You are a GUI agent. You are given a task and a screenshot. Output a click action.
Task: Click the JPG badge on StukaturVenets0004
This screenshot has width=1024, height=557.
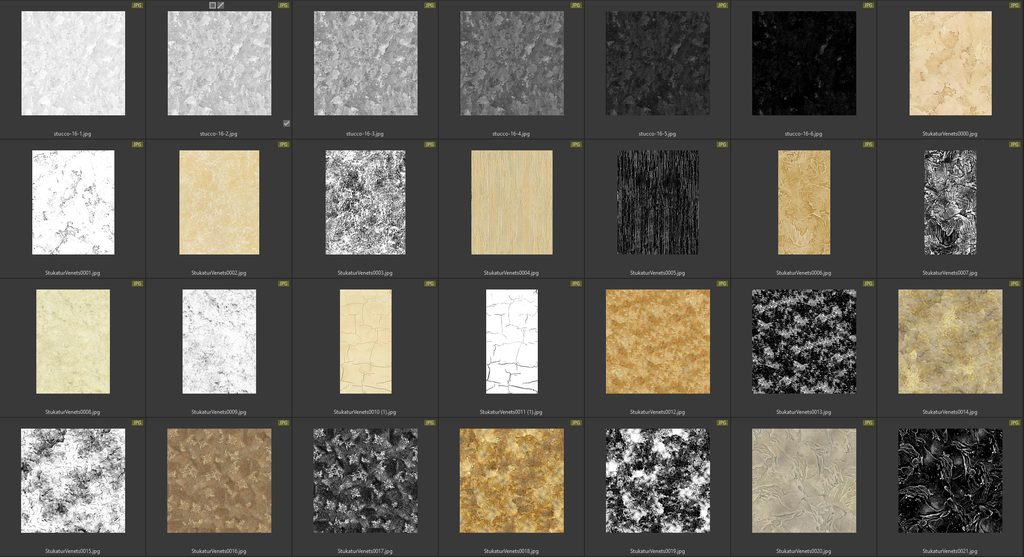click(576, 144)
